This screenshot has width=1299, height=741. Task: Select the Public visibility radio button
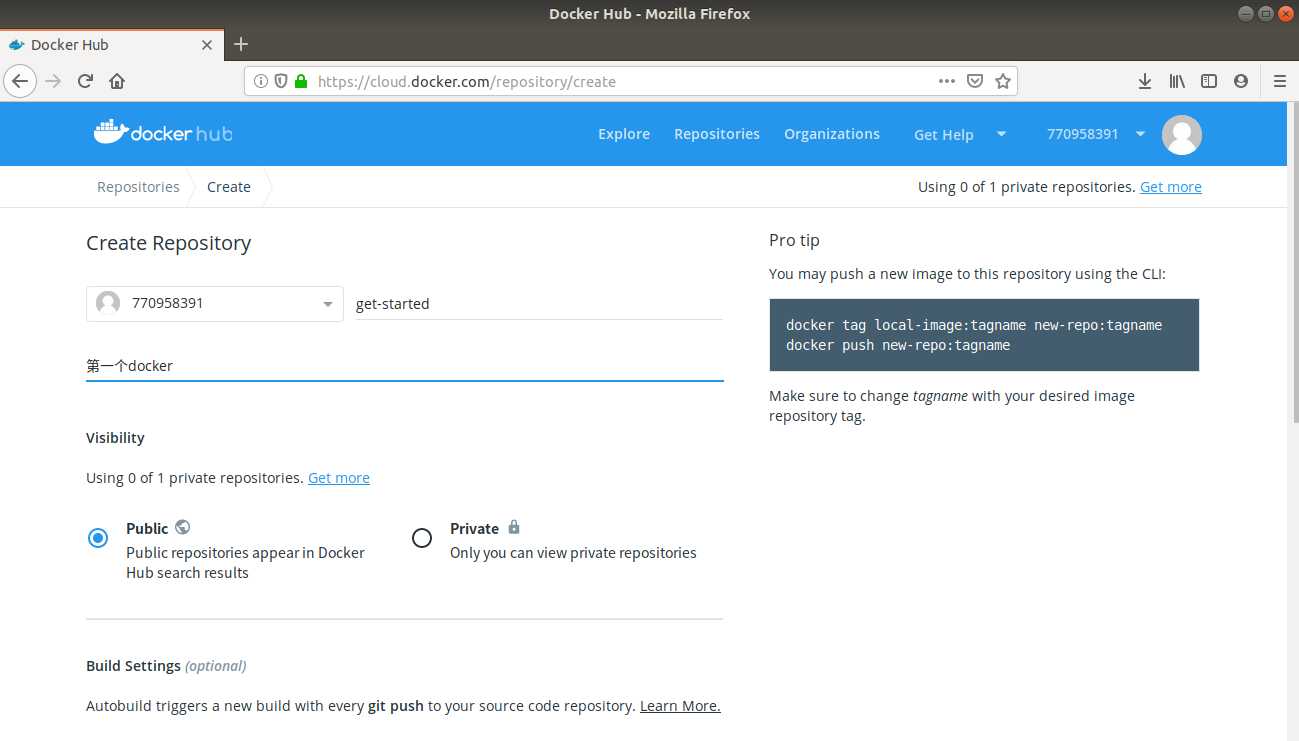pyautogui.click(x=98, y=538)
